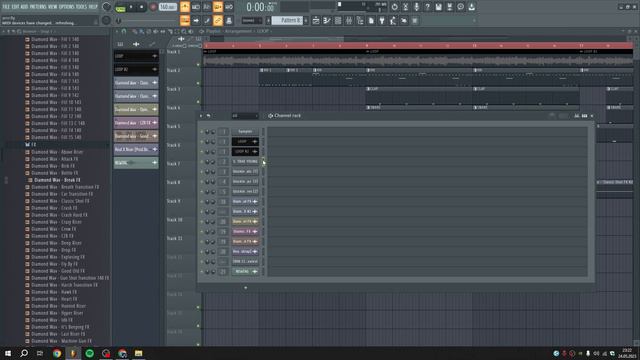Click the arrow right of Pattern 8

coord(306,20)
